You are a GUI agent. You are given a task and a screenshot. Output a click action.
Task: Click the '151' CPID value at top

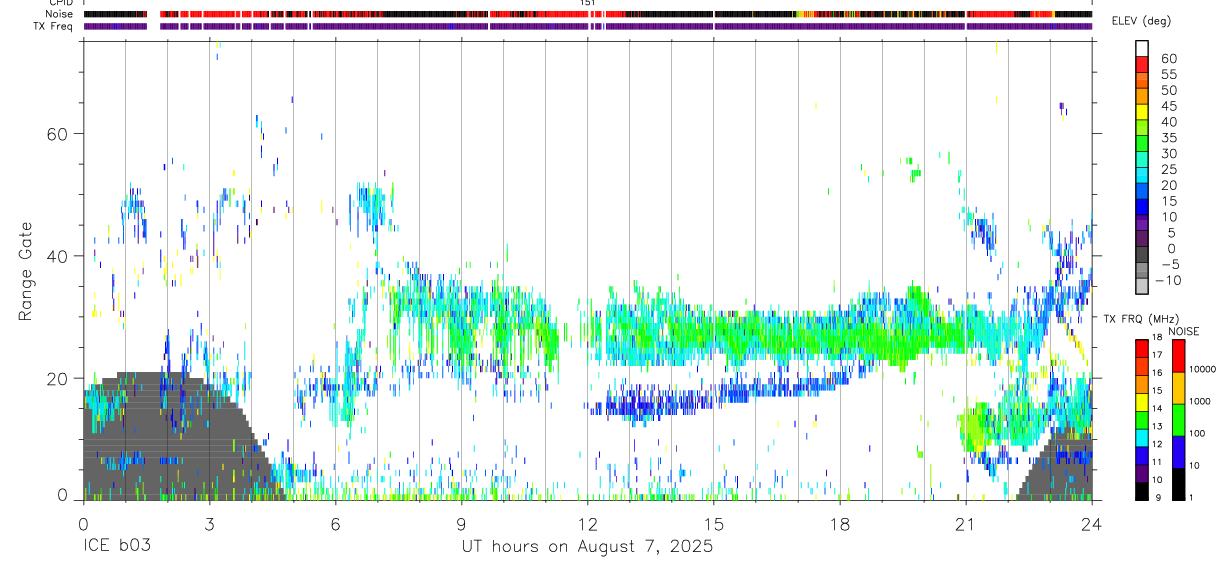588,3
